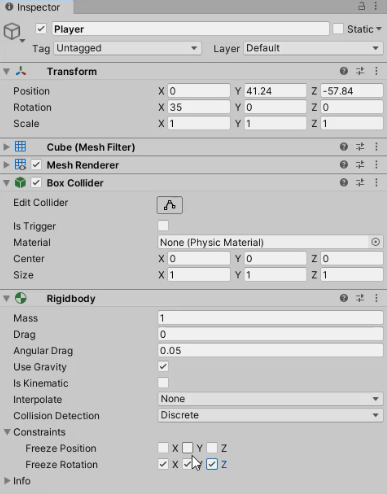387x494 pixels.
Task: Open Transform component help reference
Action: pos(344,71)
